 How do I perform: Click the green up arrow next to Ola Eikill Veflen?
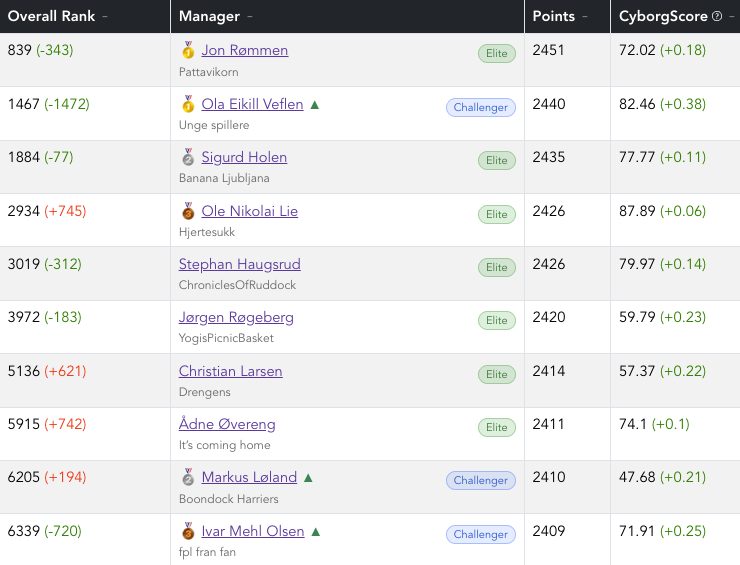pos(315,104)
